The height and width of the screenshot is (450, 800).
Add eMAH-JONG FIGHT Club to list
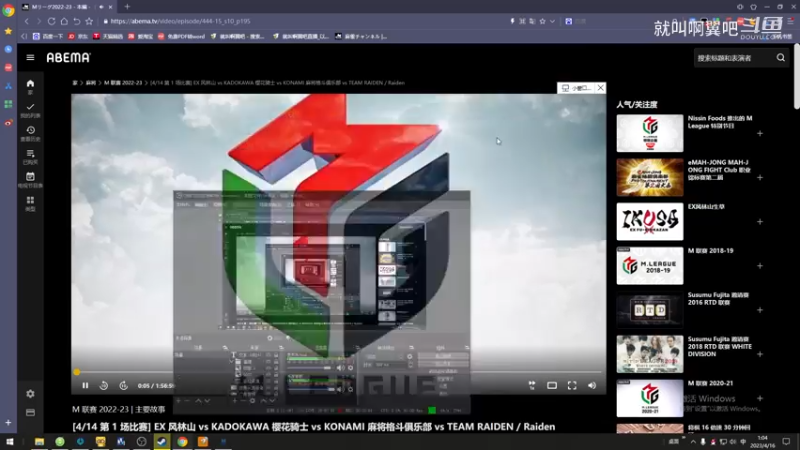point(760,178)
